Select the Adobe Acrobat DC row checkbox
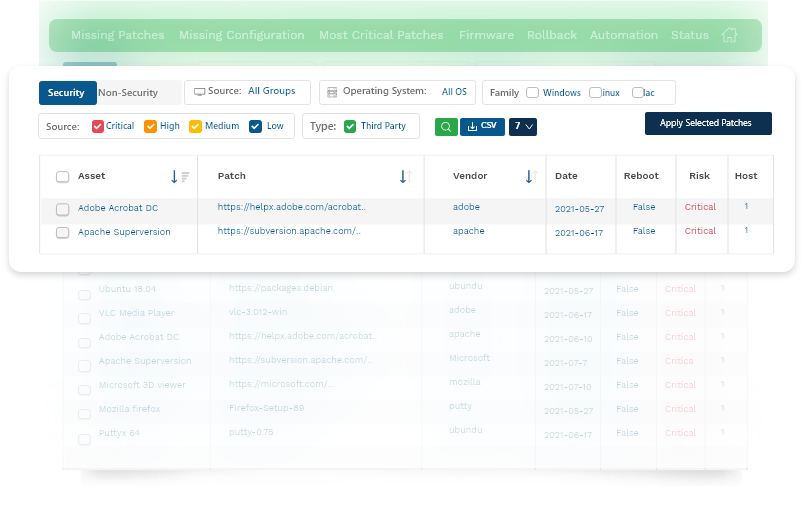 63,209
